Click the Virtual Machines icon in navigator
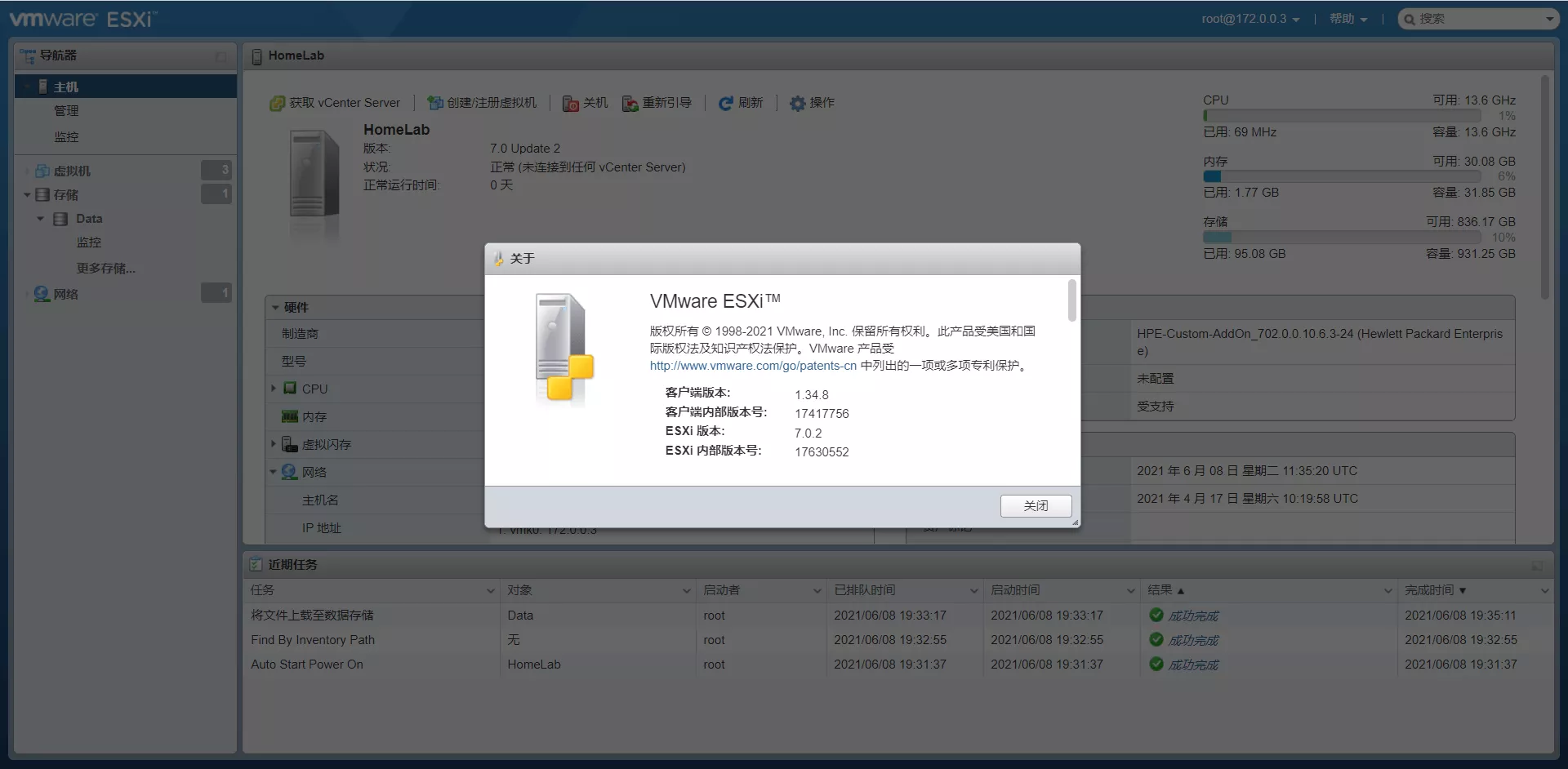 click(42, 171)
